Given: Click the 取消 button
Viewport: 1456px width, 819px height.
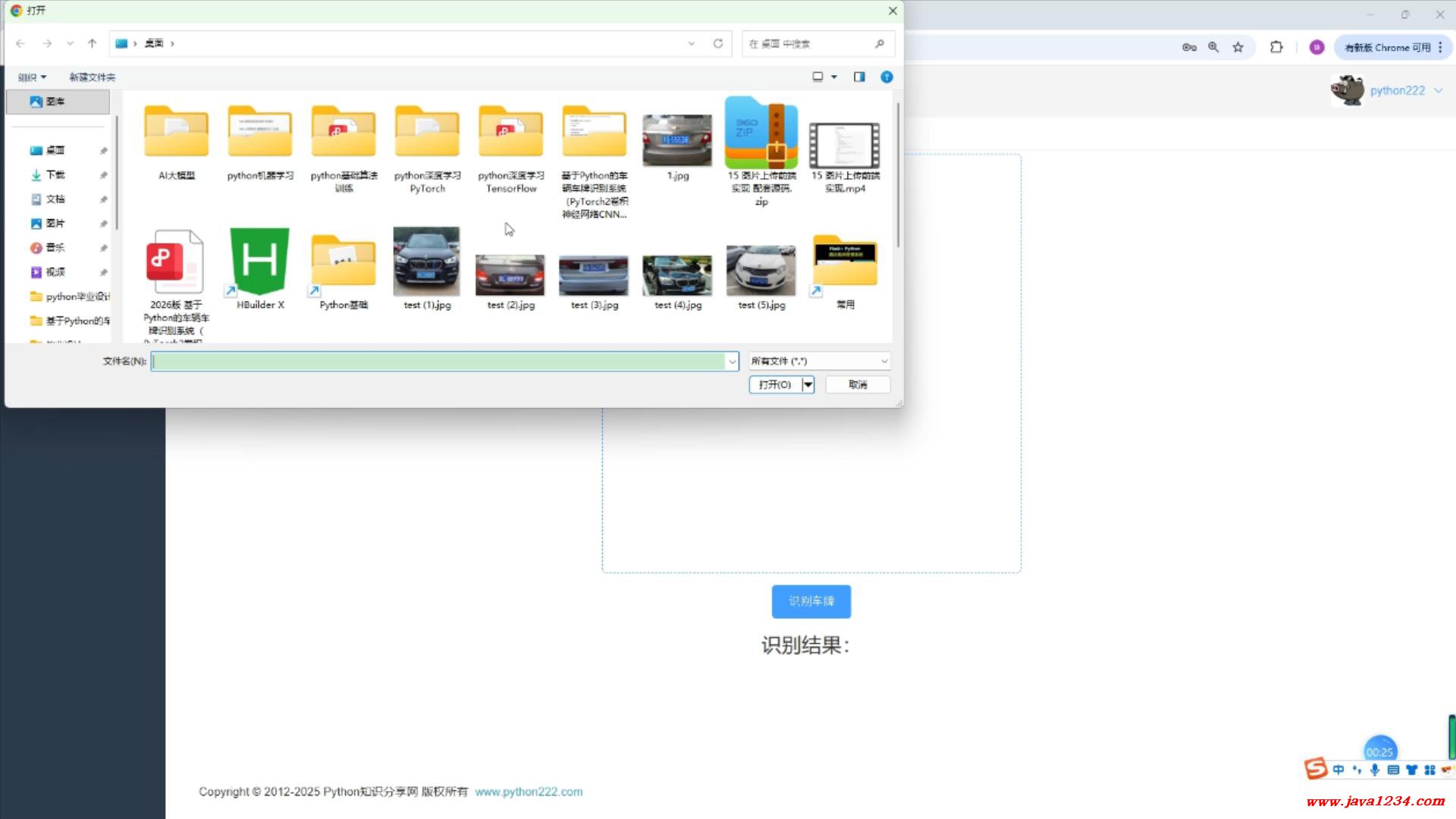Looking at the screenshot, I should [x=858, y=384].
